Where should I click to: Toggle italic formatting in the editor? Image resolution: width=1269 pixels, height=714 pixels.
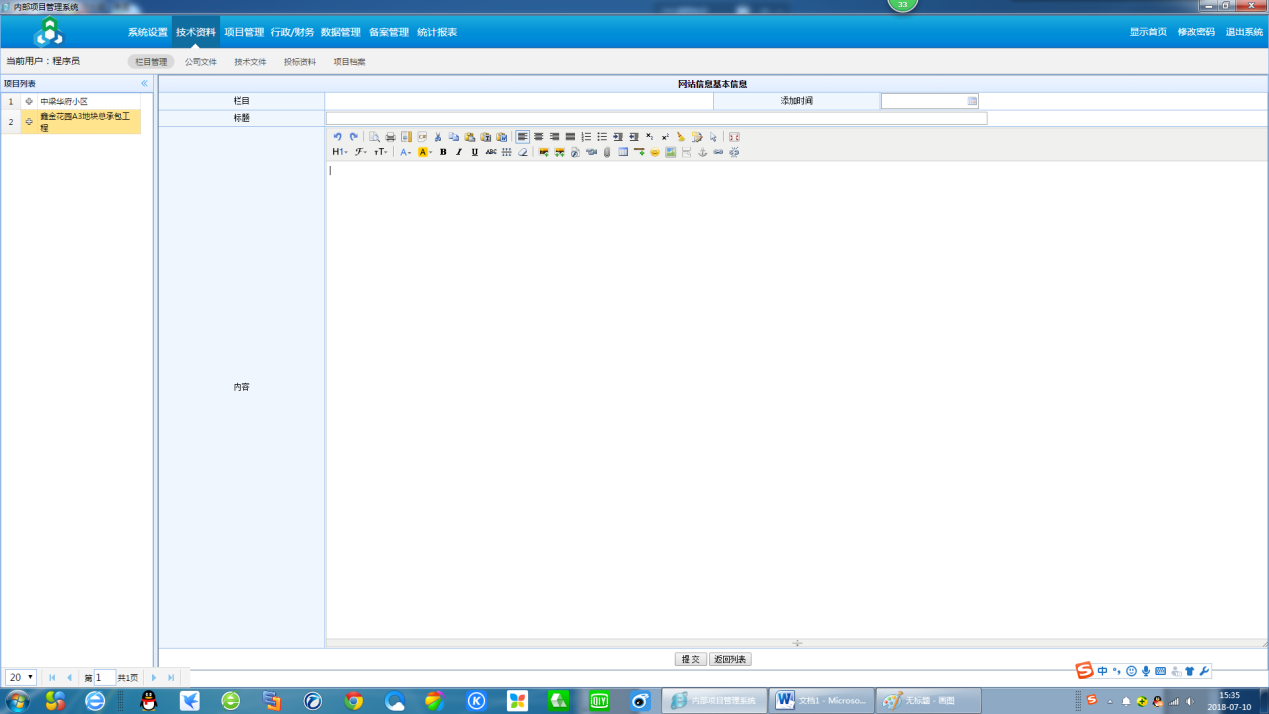(459, 152)
